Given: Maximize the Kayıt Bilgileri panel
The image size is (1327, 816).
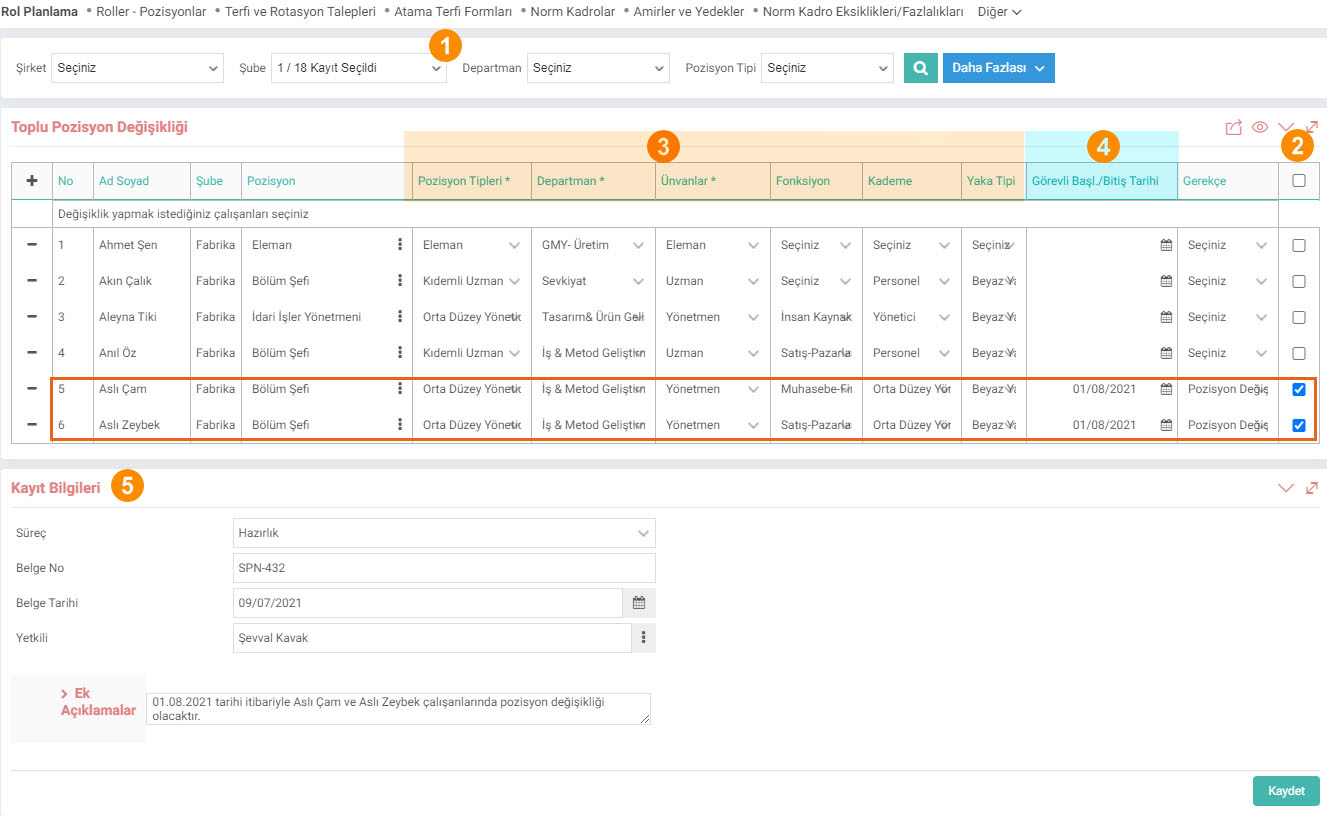Looking at the screenshot, I should (x=1312, y=487).
